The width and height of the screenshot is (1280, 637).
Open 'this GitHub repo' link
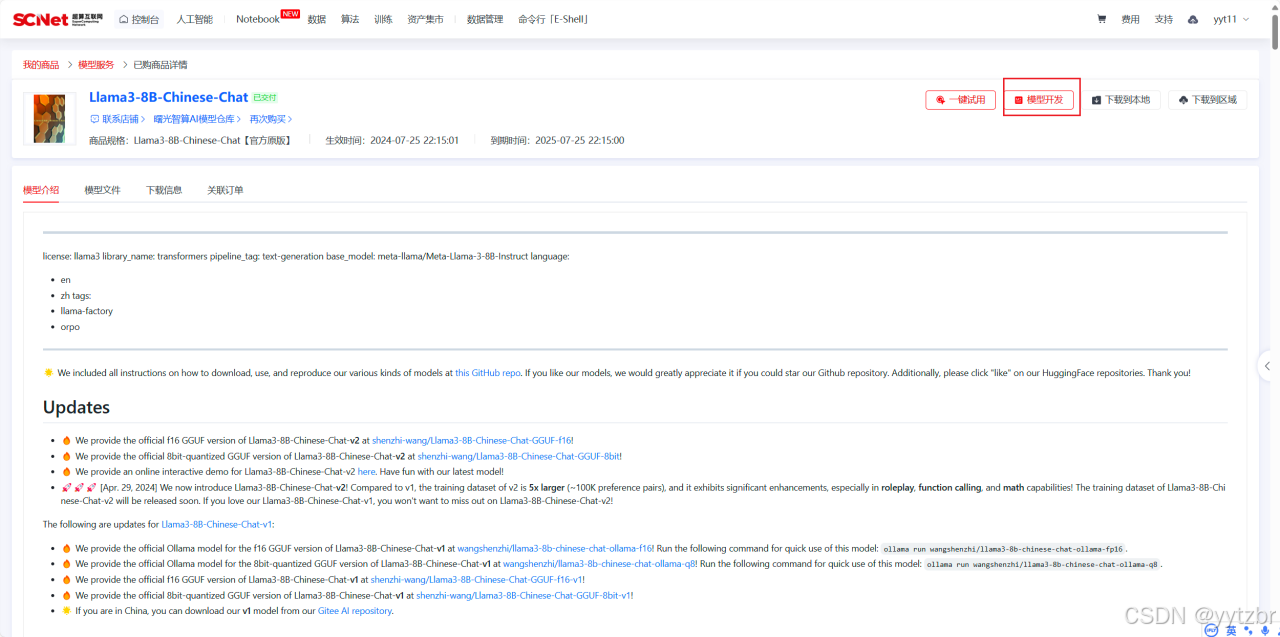(x=488, y=373)
